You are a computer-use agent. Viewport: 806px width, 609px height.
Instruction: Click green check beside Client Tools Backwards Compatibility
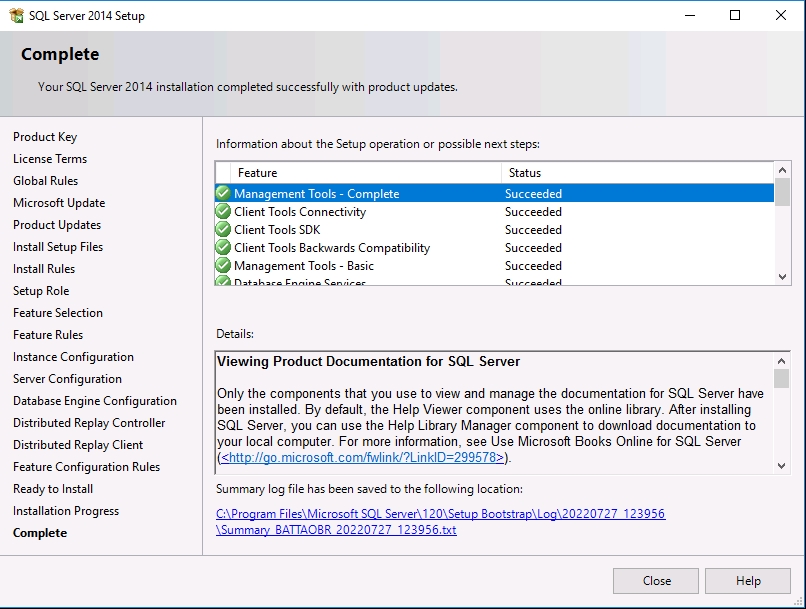[x=223, y=247]
